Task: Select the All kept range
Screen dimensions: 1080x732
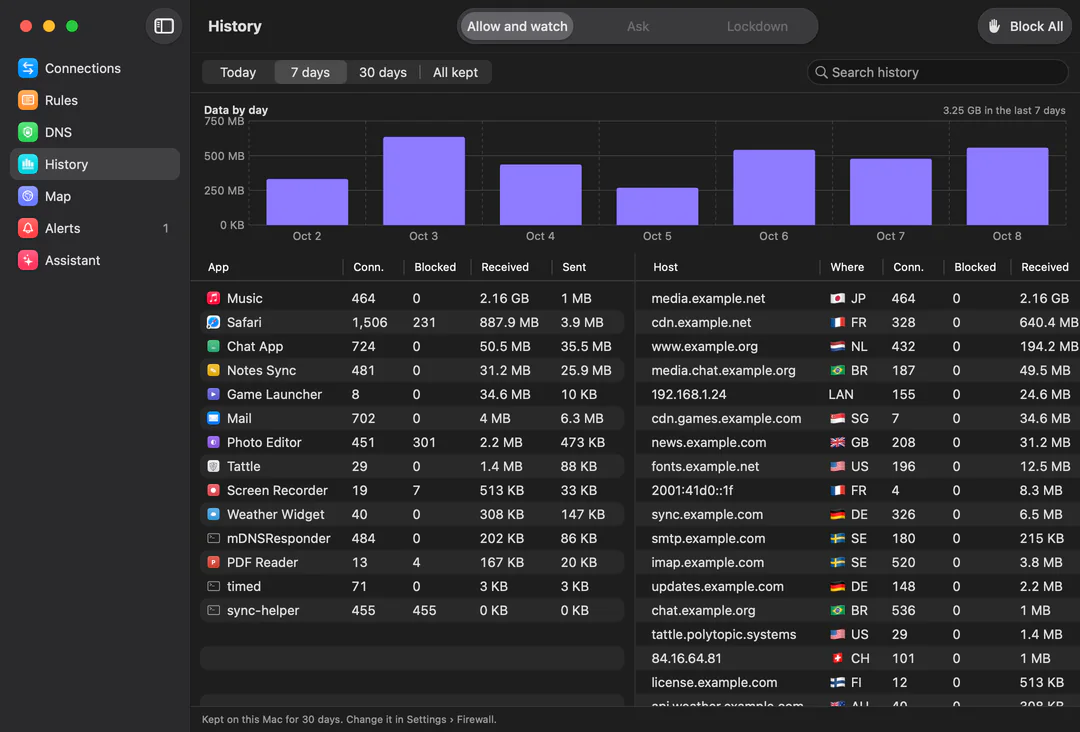Action: (x=455, y=72)
